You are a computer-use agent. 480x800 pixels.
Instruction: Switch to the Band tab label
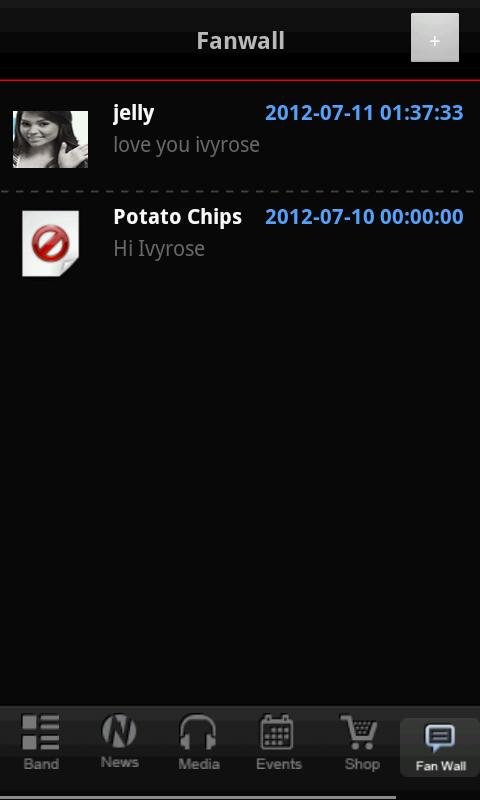coord(41,764)
